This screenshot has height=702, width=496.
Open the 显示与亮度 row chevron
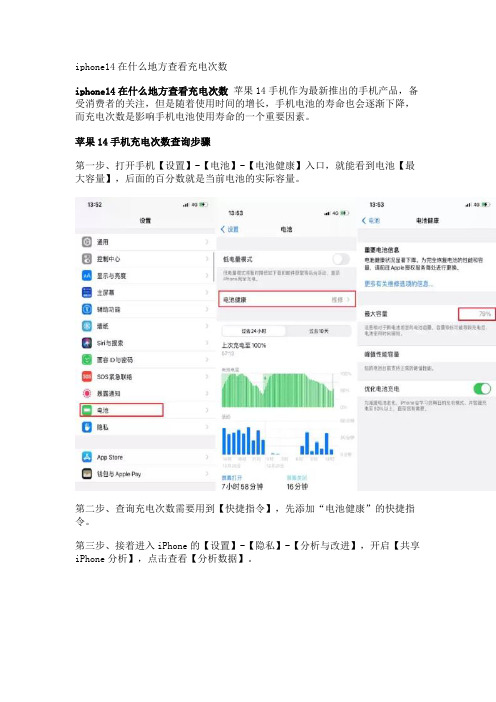(207, 276)
